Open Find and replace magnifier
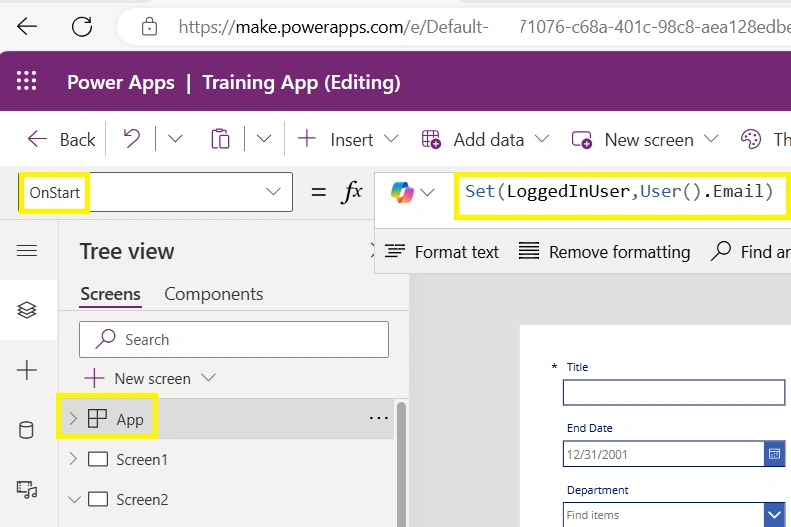The height and width of the screenshot is (527, 791). 720,251
